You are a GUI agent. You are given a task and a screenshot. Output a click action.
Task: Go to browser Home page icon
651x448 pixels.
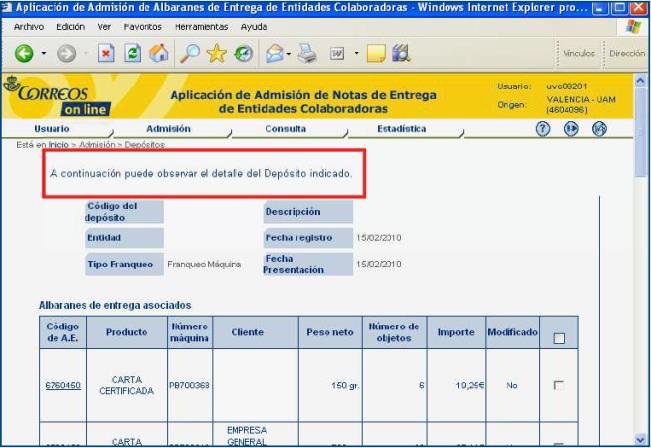pyautogui.click(x=159, y=53)
